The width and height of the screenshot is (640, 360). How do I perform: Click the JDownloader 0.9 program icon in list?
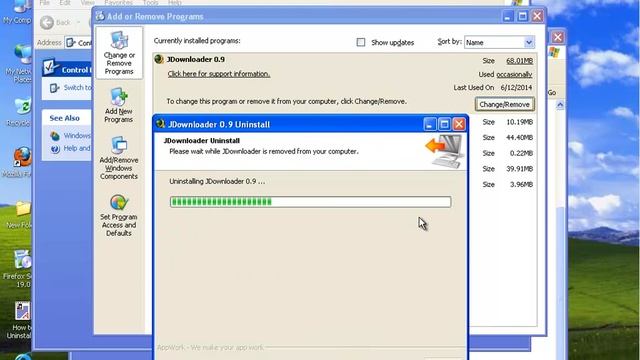159,60
